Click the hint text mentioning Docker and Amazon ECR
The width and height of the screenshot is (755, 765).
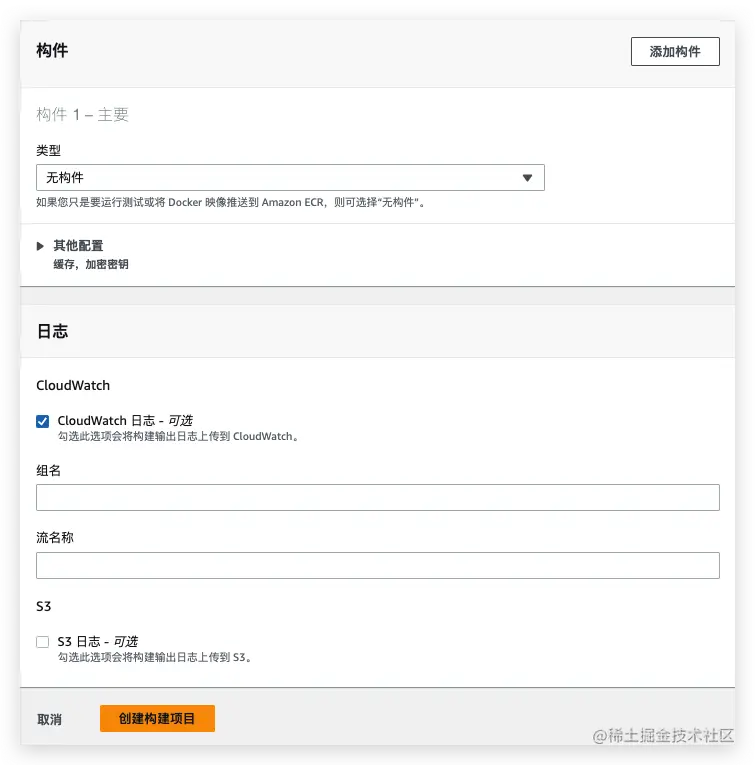[231, 202]
